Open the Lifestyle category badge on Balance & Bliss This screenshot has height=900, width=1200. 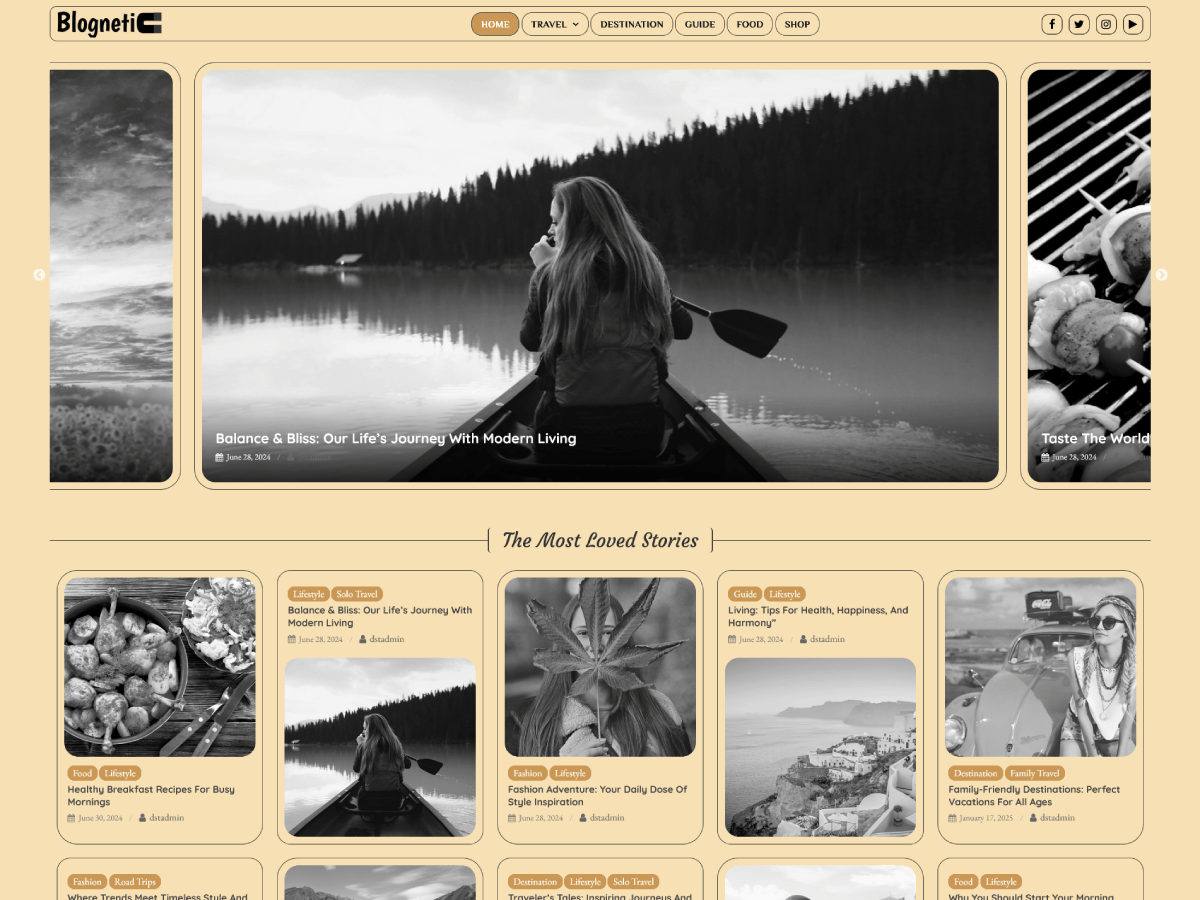[308, 593]
